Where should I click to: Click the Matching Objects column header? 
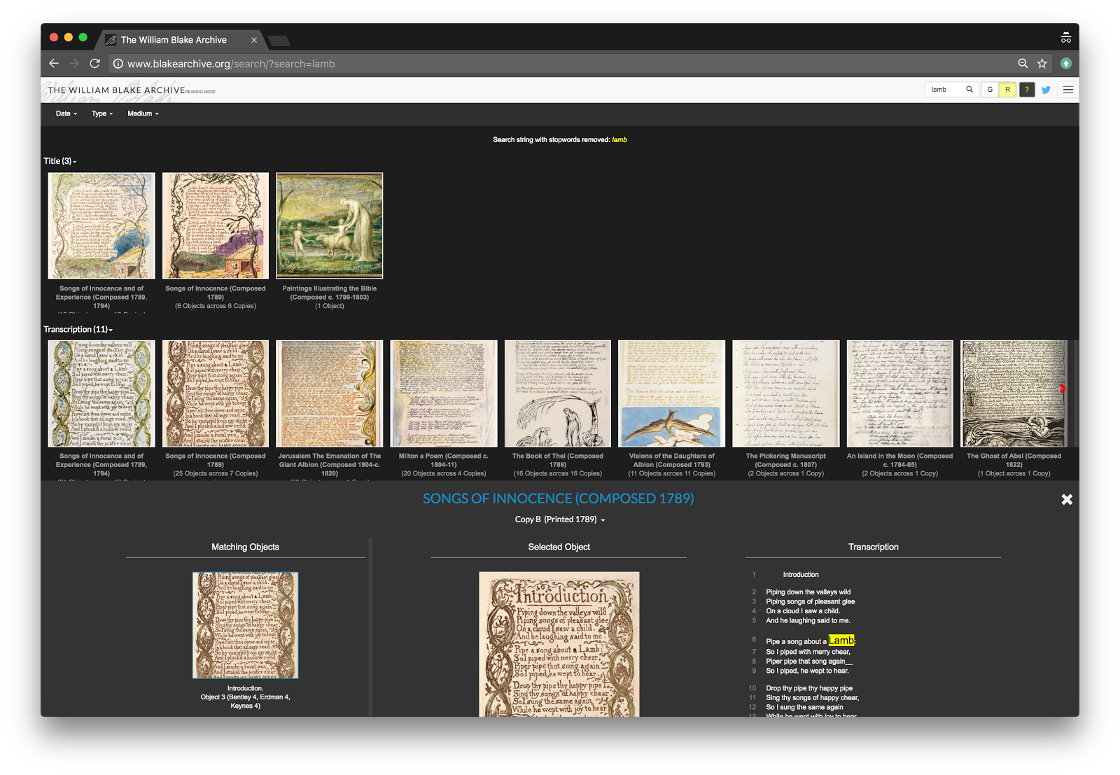pos(245,547)
